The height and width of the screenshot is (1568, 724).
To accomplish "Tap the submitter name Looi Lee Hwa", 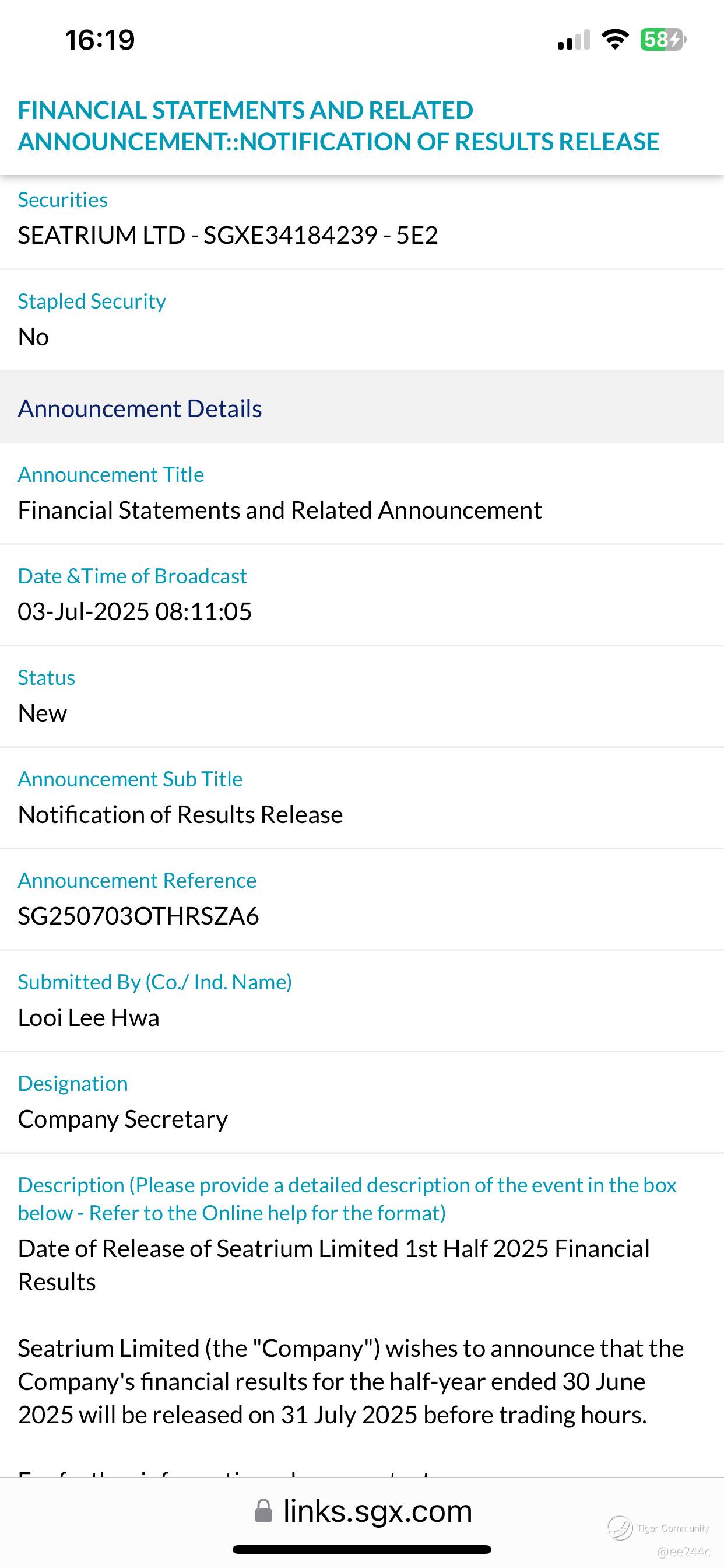I will point(89,1018).
